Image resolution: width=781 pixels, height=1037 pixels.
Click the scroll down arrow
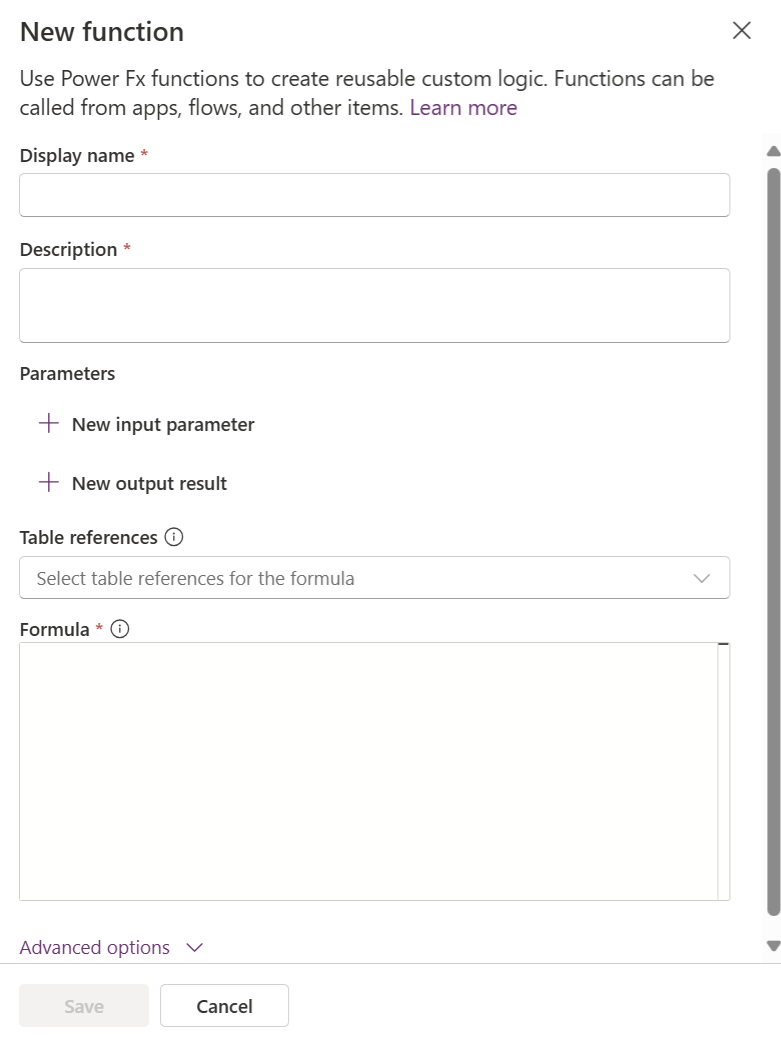tap(773, 945)
